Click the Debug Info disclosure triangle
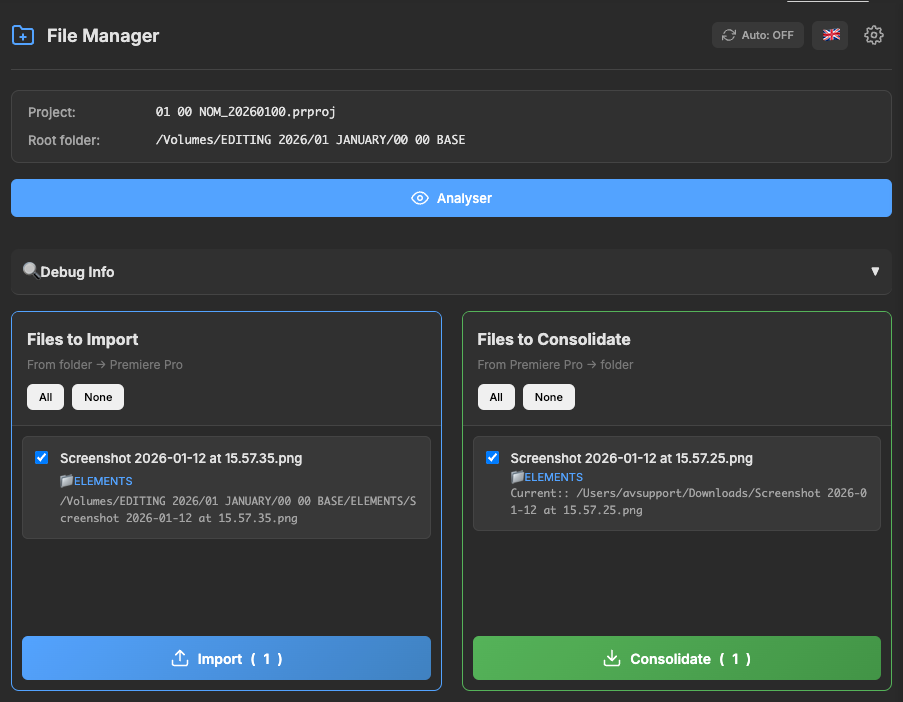This screenshot has width=903, height=702. coord(875,272)
